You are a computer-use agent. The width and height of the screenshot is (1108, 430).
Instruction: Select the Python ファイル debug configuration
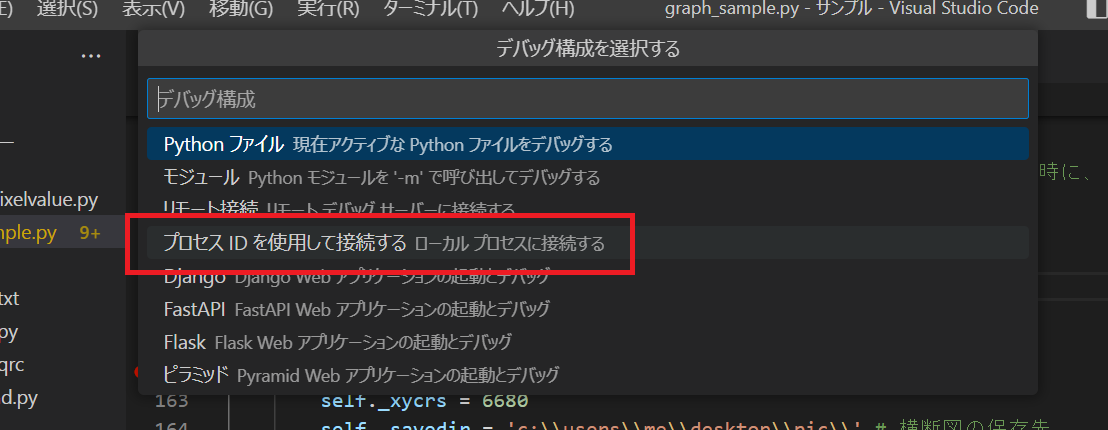(587, 144)
